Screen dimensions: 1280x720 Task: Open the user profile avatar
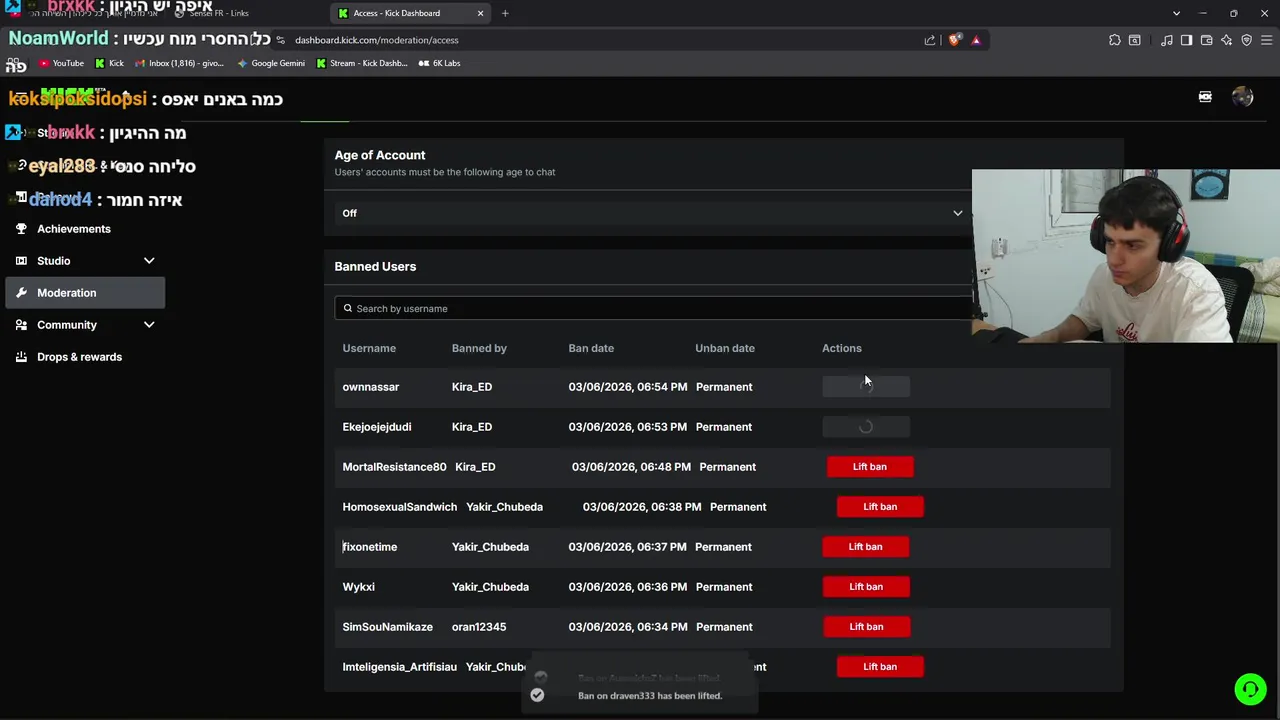[1243, 97]
